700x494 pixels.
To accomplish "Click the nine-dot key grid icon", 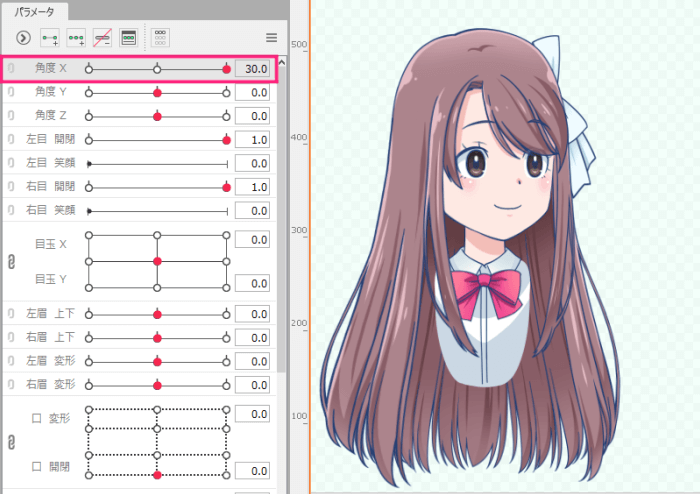I will click(160, 38).
